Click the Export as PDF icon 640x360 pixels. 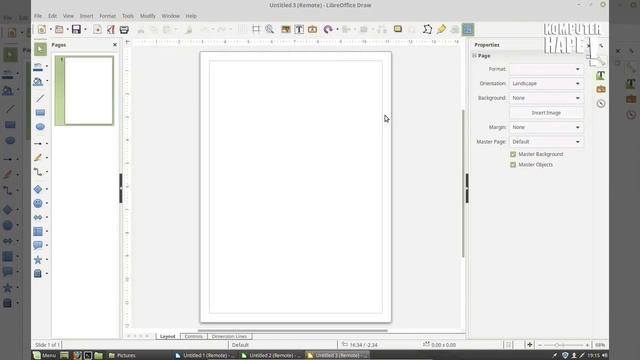click(x=111, y=29)
